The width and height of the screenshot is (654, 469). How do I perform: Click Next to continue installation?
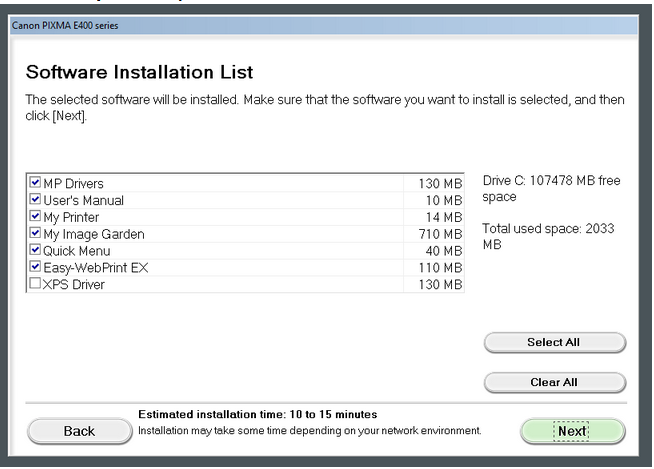coord(572,431)
